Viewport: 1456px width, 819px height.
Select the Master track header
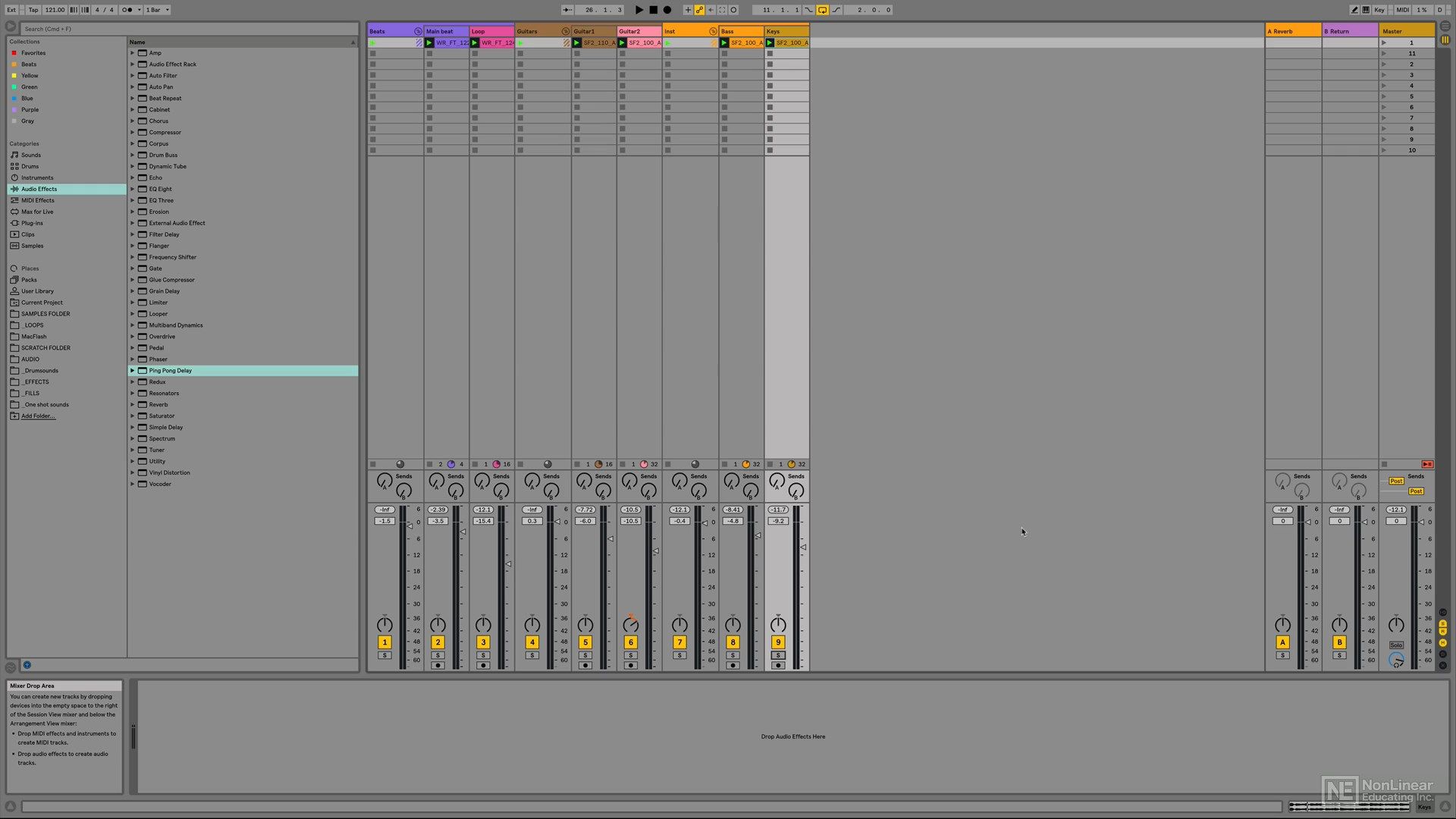click(x=1407, y=31)
